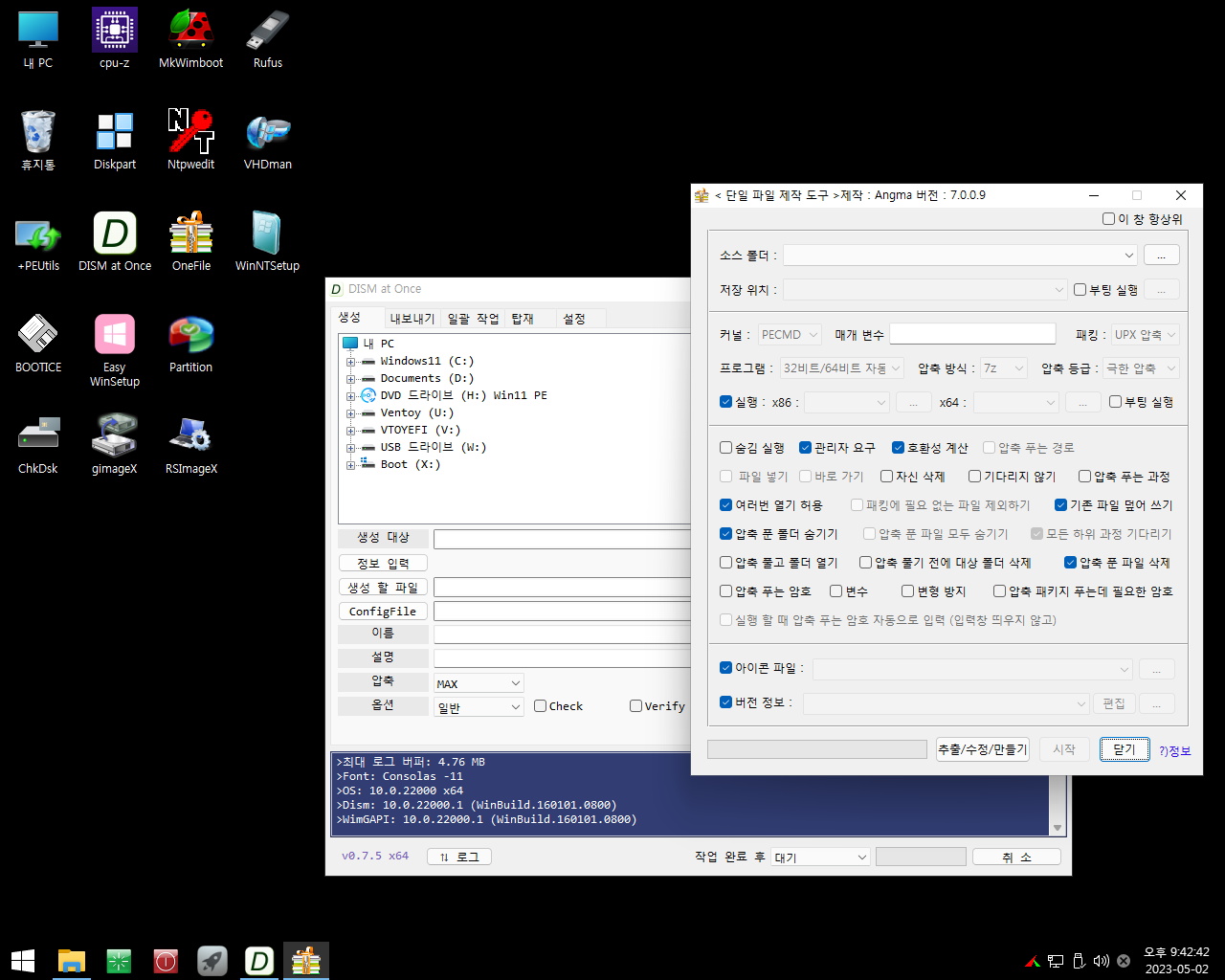Screen dimensions: 1225x980
Task: Open the 압축 등급 극한 압축 dropdown
Action: pyautogui.click(x=1141, y=368)
